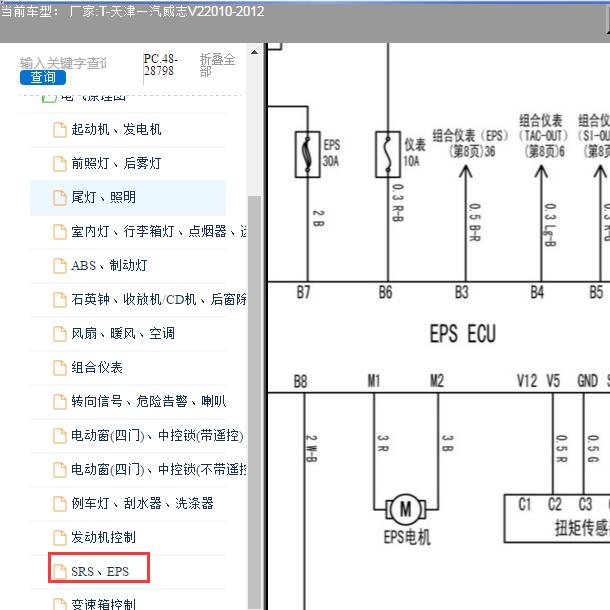
Task: Click the M2 terminal label
Action: tap(437, 381)
